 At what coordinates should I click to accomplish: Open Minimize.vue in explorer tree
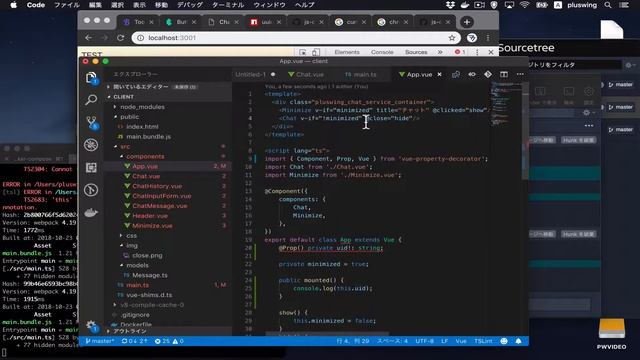pos(152,226)
